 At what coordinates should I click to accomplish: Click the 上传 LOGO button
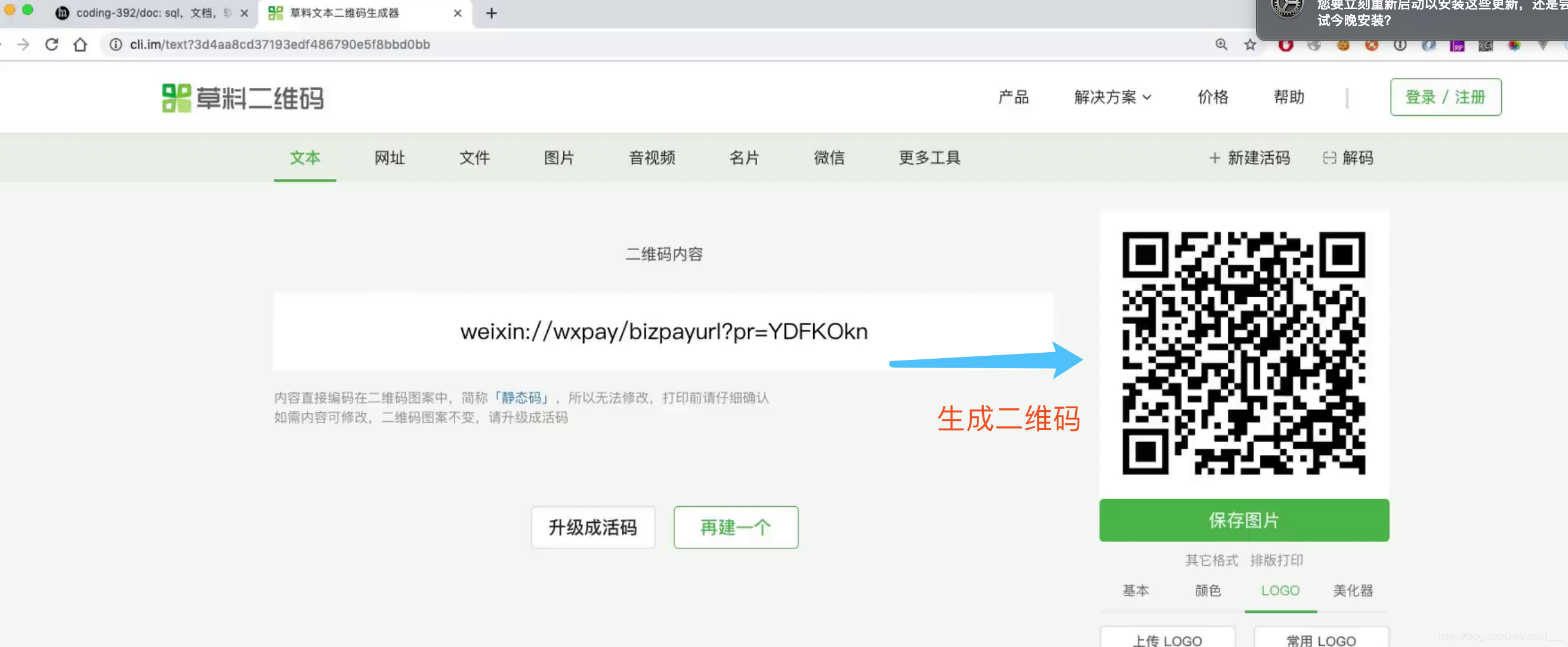1168,637
